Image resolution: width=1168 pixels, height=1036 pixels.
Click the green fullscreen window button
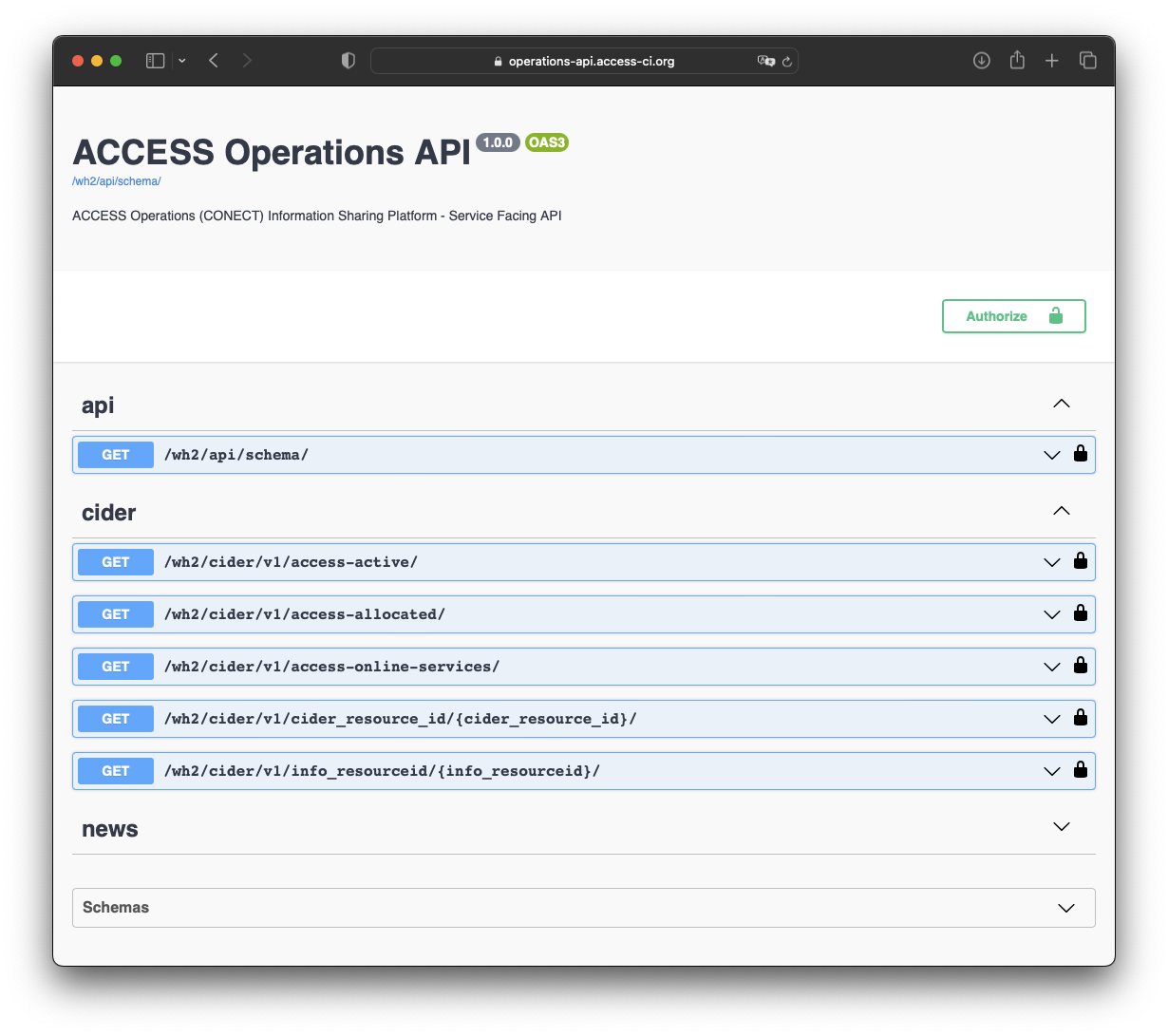(x=116, y=61)
